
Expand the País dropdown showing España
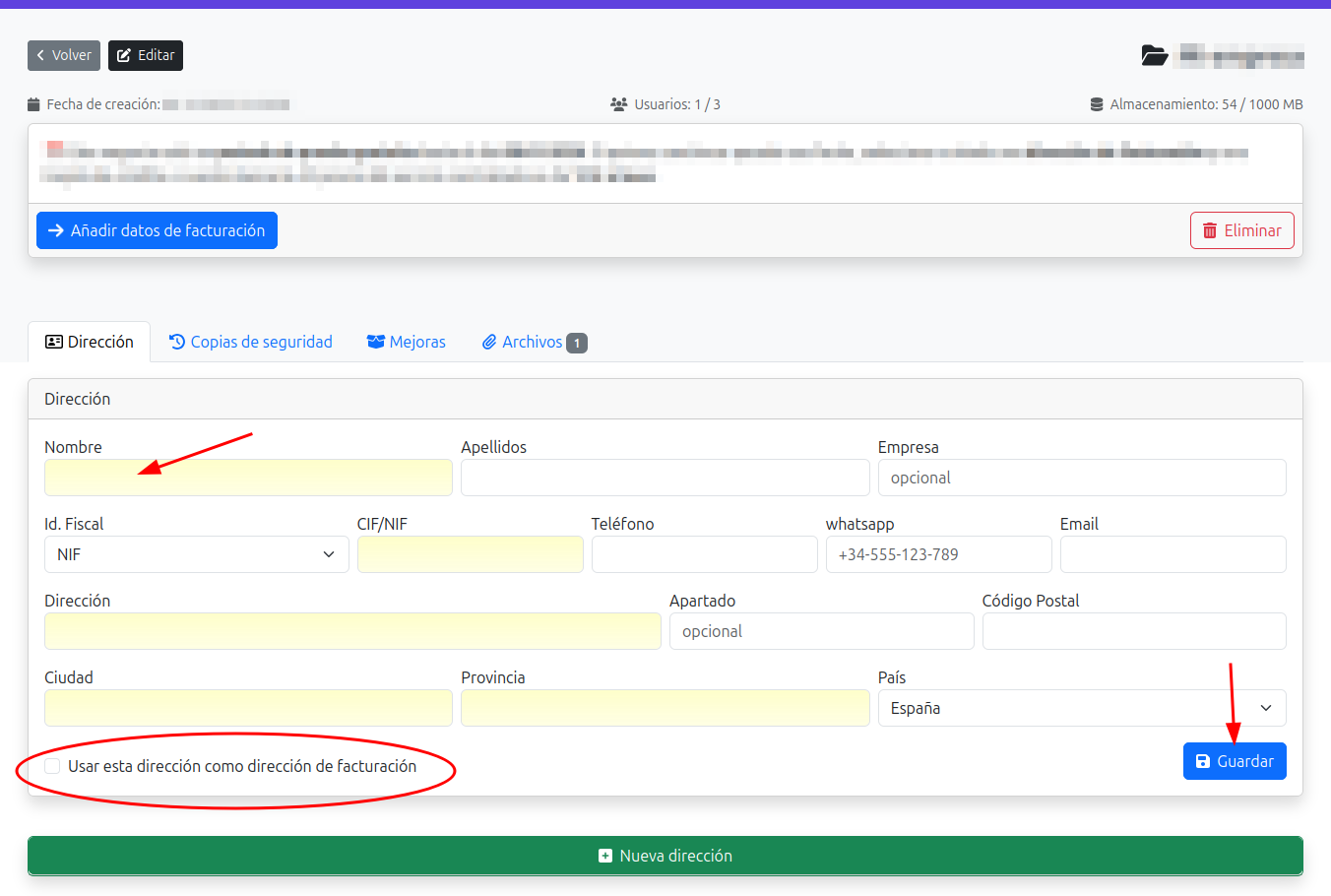click(x=1081, y=708)
